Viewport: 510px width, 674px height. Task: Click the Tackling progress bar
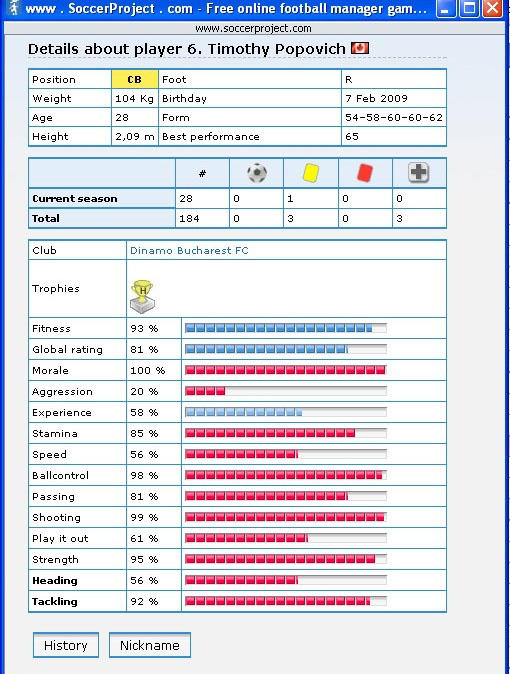pos(286,601)
